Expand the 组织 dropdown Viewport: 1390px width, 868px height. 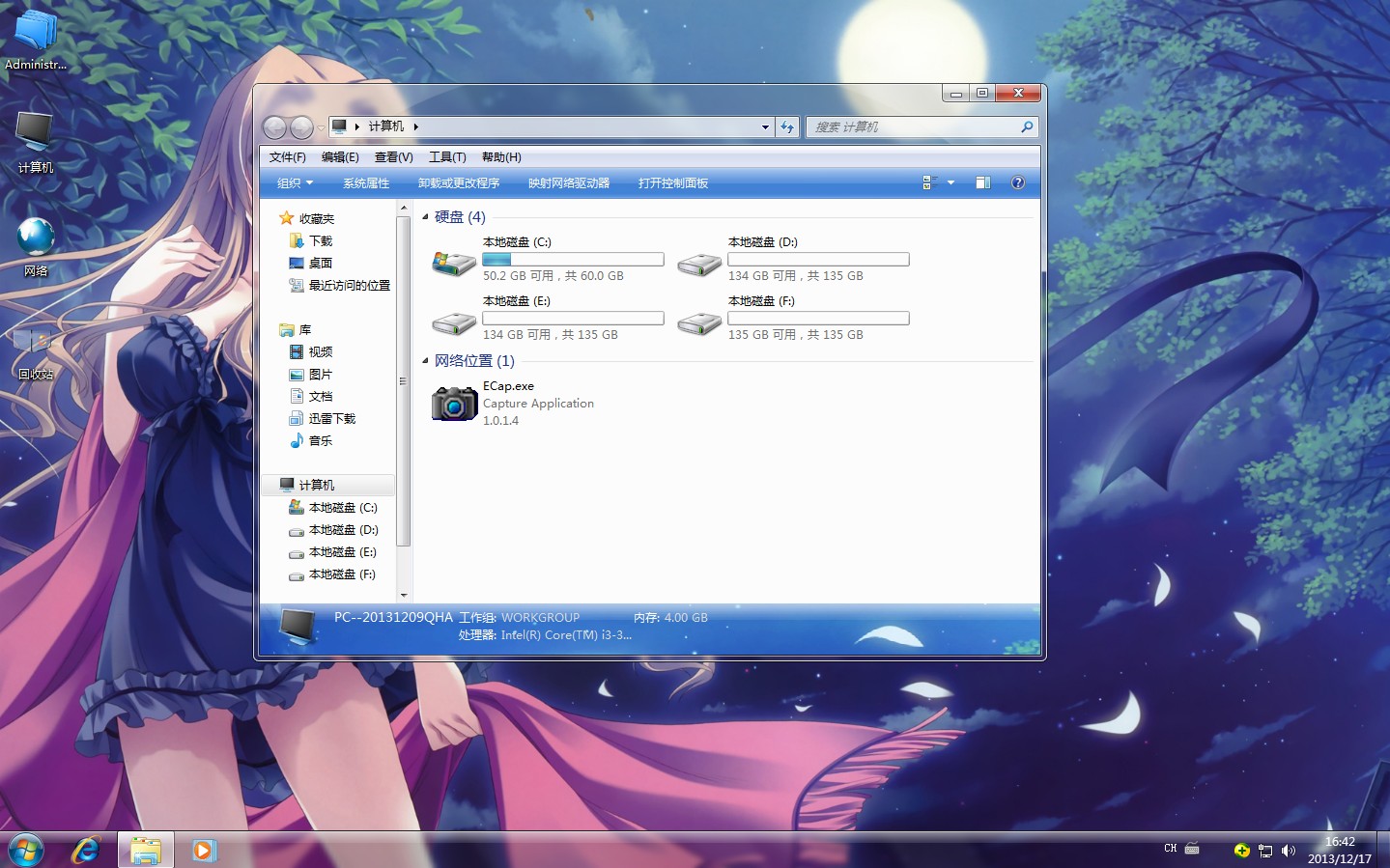(295, 183)
